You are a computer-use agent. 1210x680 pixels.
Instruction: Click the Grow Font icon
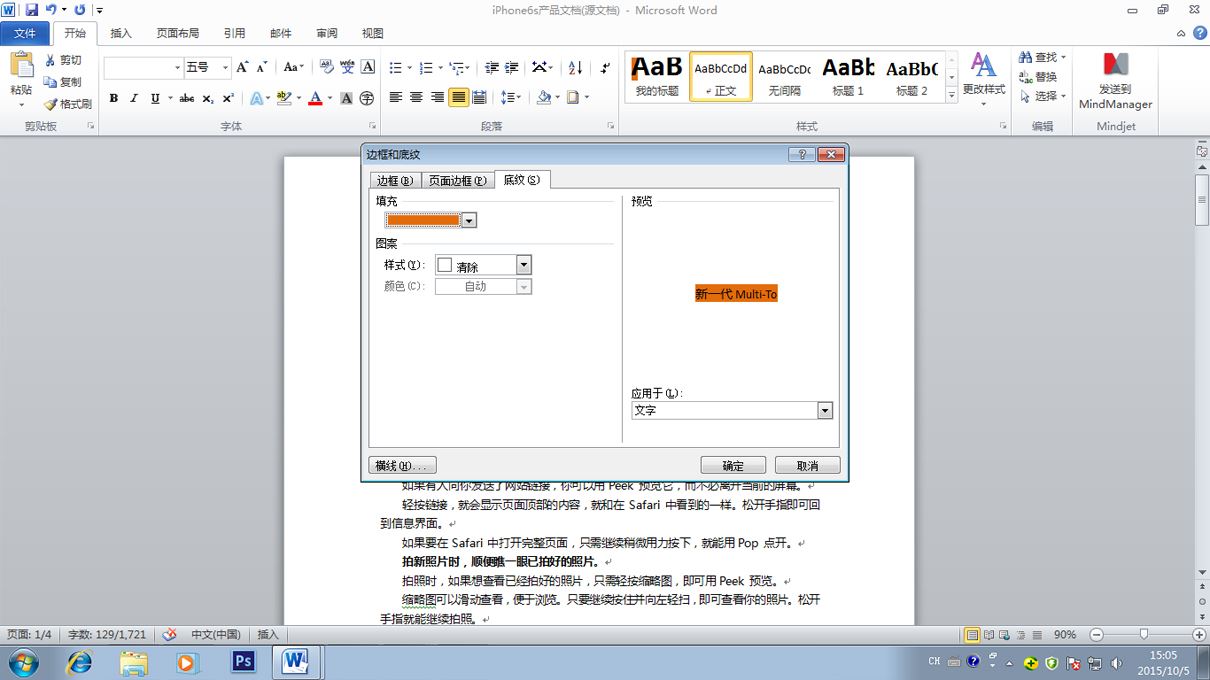pos(242,67)
